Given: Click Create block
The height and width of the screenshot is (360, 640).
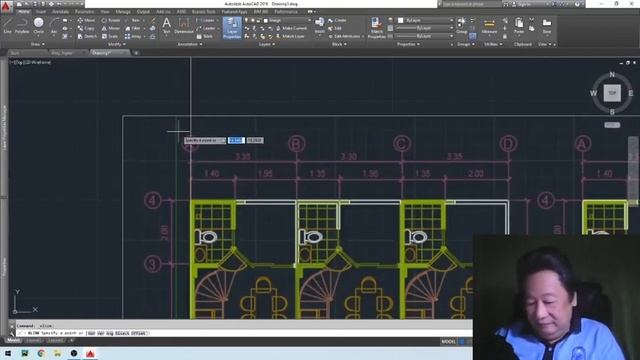Looking at the screenshot, I should coord(337,20).
